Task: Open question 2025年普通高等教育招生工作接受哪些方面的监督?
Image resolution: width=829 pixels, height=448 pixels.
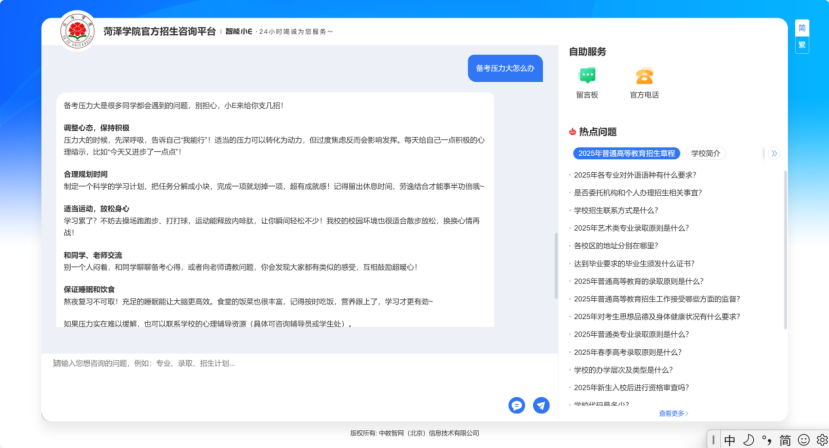Action: click(x=657, y=299)
